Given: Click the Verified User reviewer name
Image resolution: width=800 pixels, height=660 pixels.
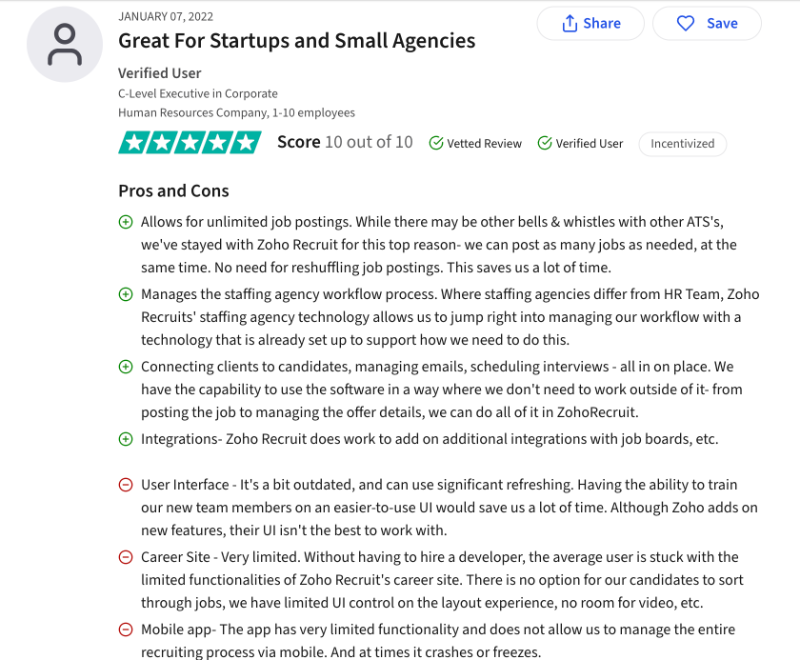Looking at the screenshot, I should coord(159,73).
